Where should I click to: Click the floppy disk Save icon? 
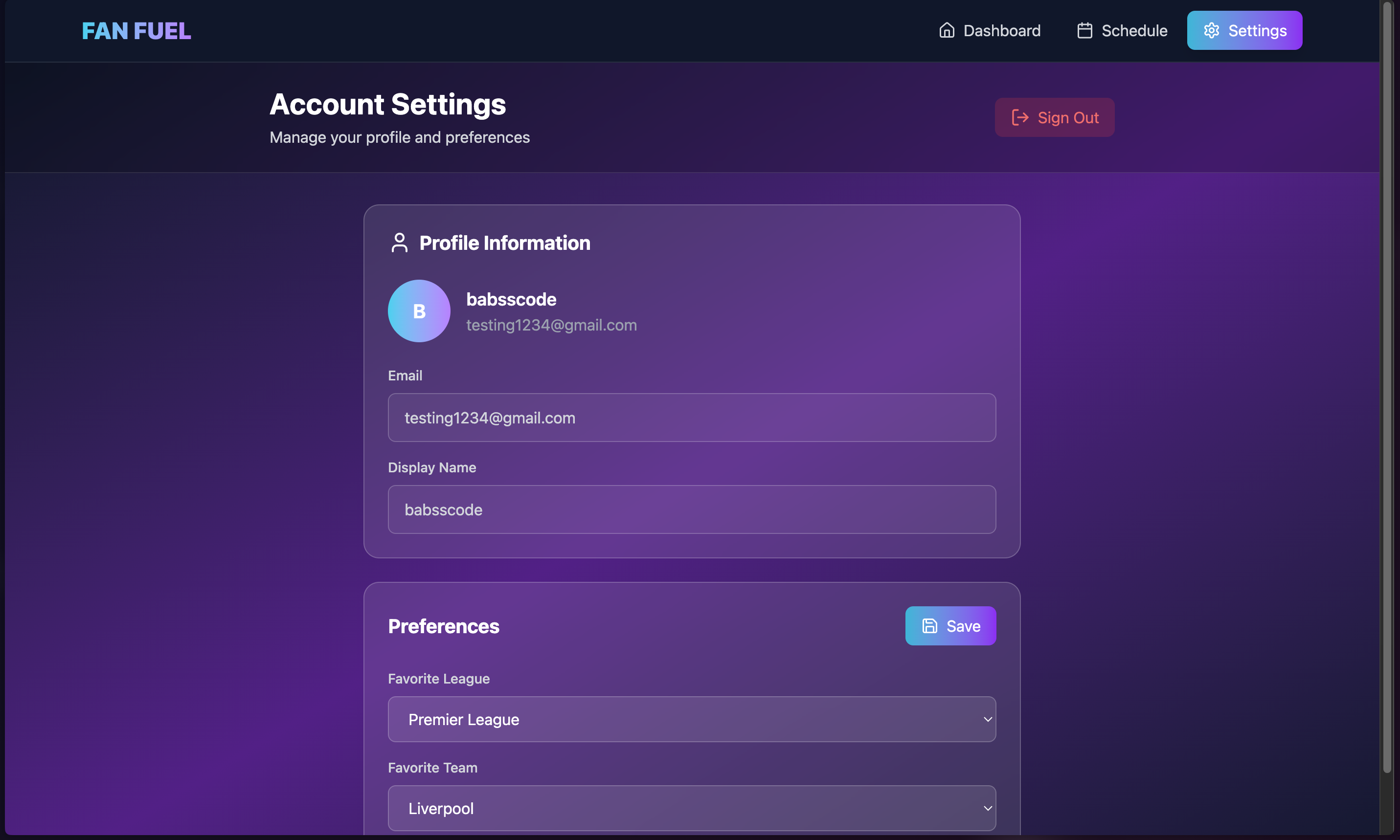click(x=929, y=626)
